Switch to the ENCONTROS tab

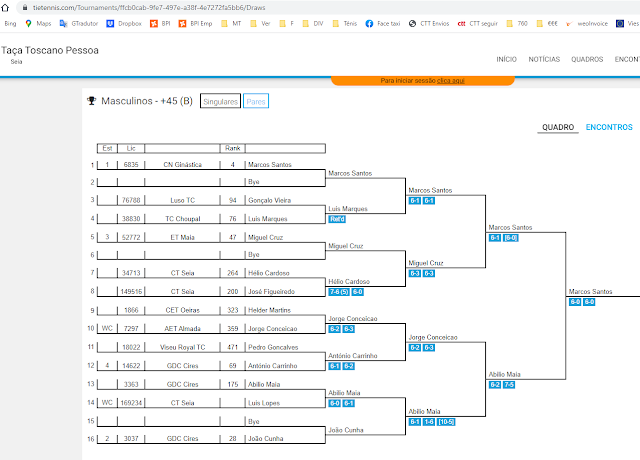pyautogui.click(x=609, y=127)
